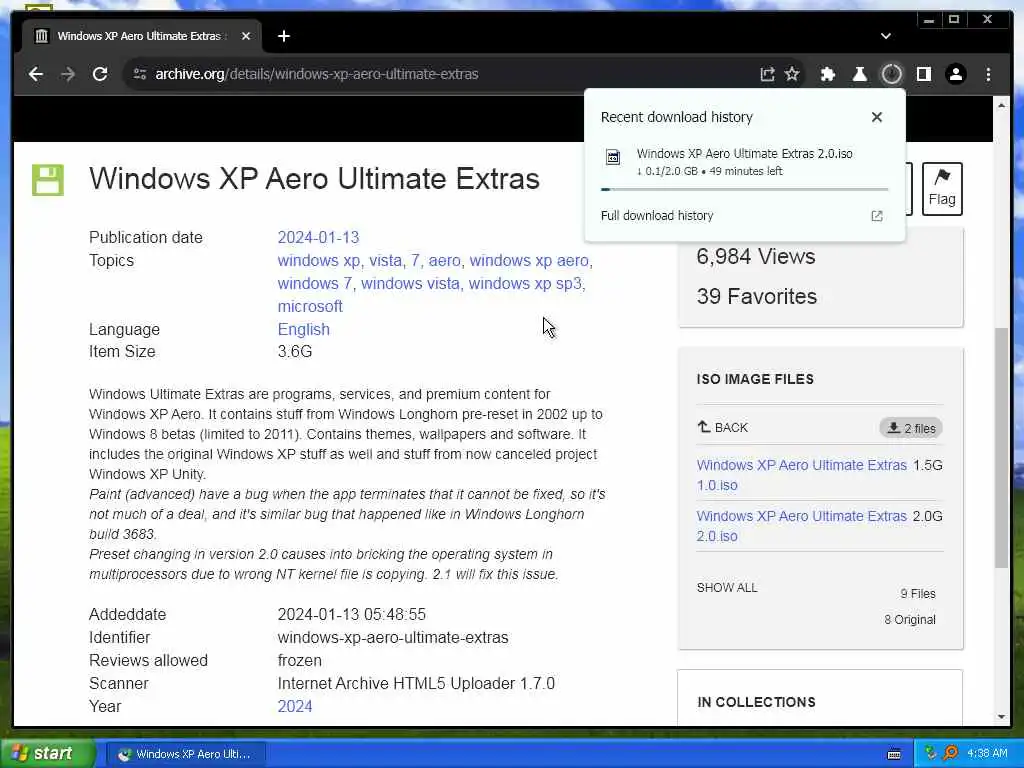Open the 'windows xp sp3' topic link
Screen dimensions: 1024x768
pyautogui.click(x=525, y=283)
